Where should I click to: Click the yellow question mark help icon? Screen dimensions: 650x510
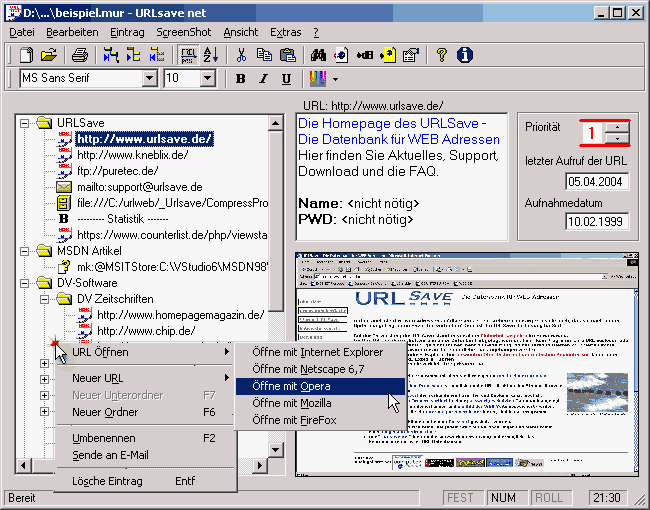coord(441,55)
